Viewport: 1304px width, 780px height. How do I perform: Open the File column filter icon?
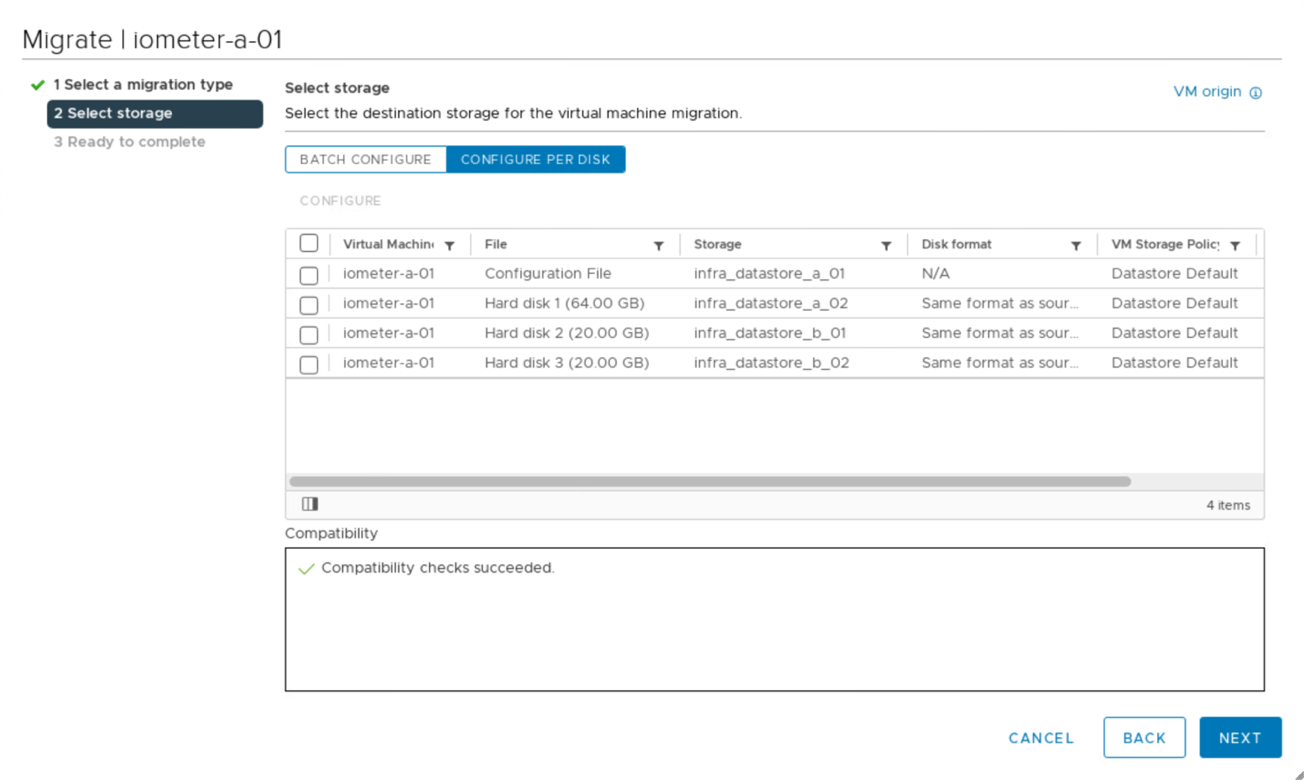coord(659,245)
